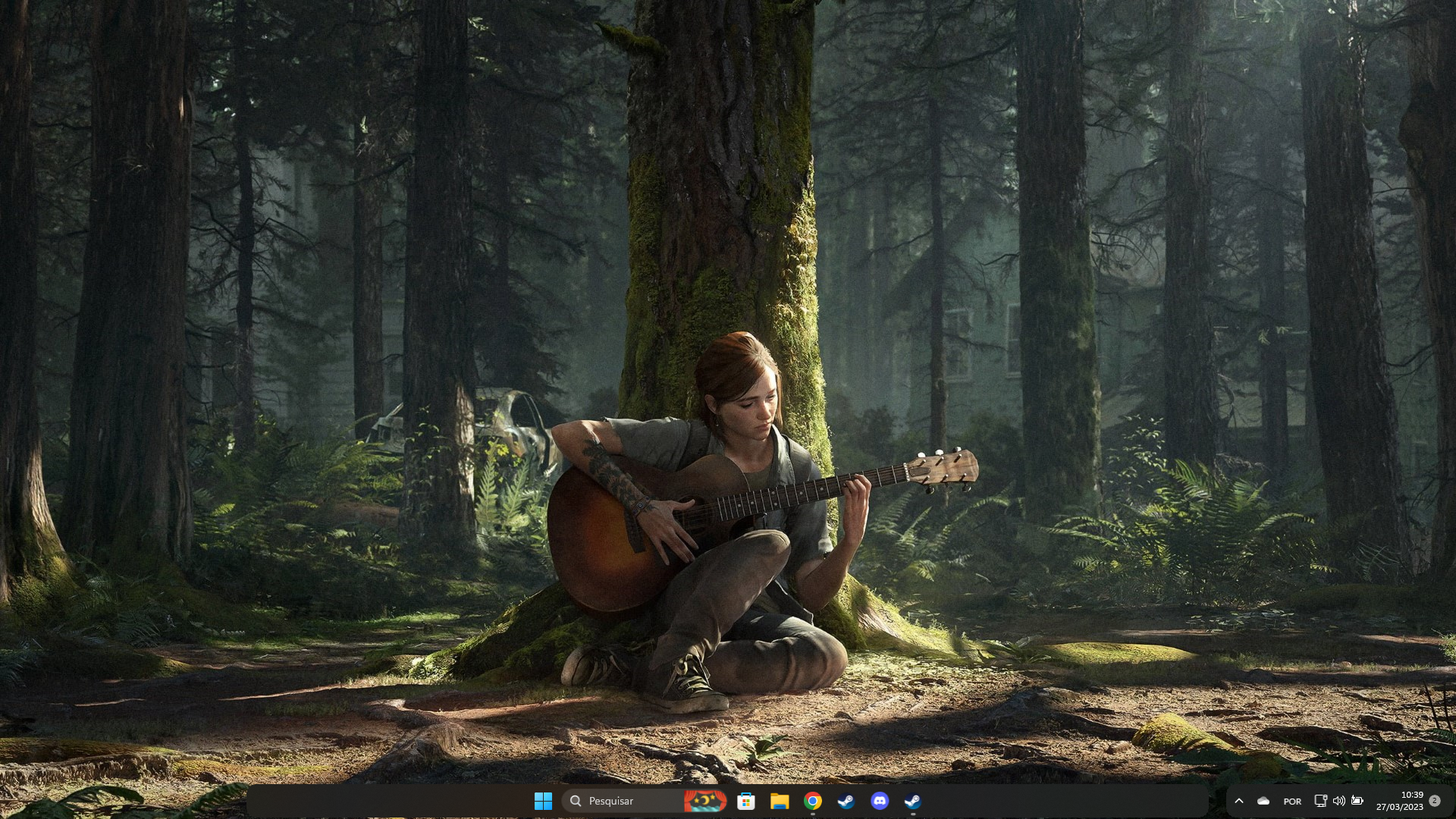Click the magnifier icon in search box
Screen dimensions: 1456x819
coord(576,801)
